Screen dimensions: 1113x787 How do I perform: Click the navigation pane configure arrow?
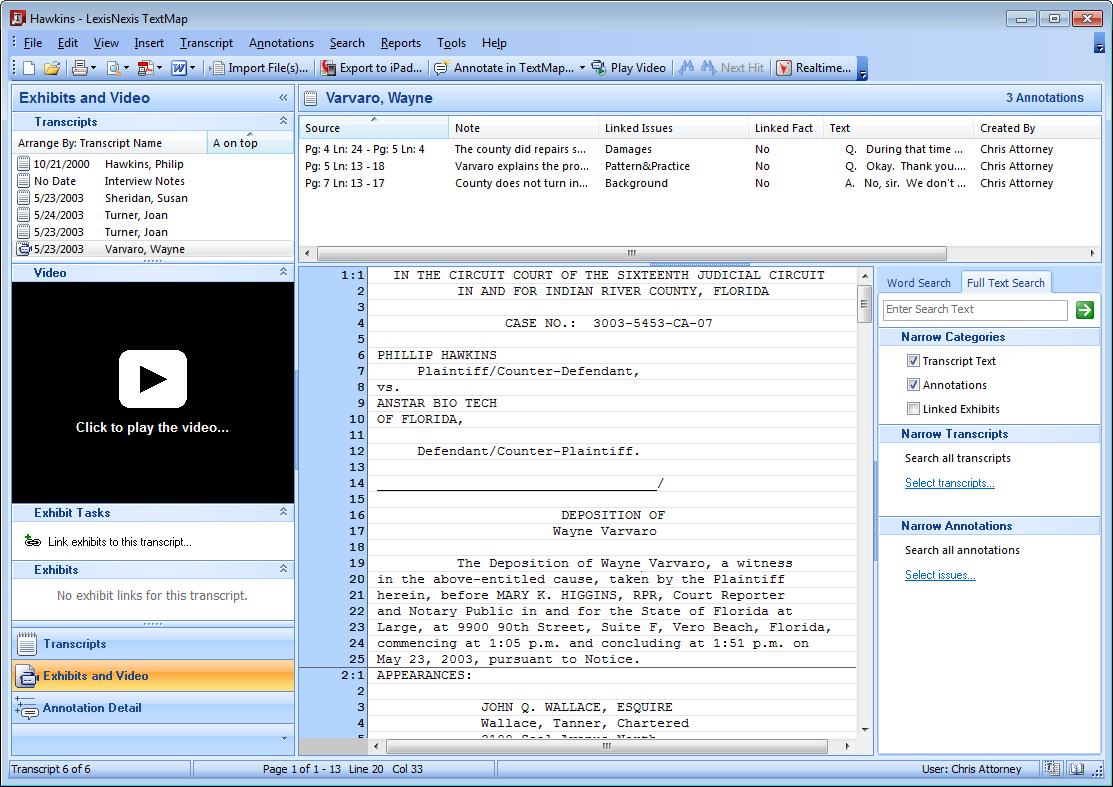[x=284, y=739]
